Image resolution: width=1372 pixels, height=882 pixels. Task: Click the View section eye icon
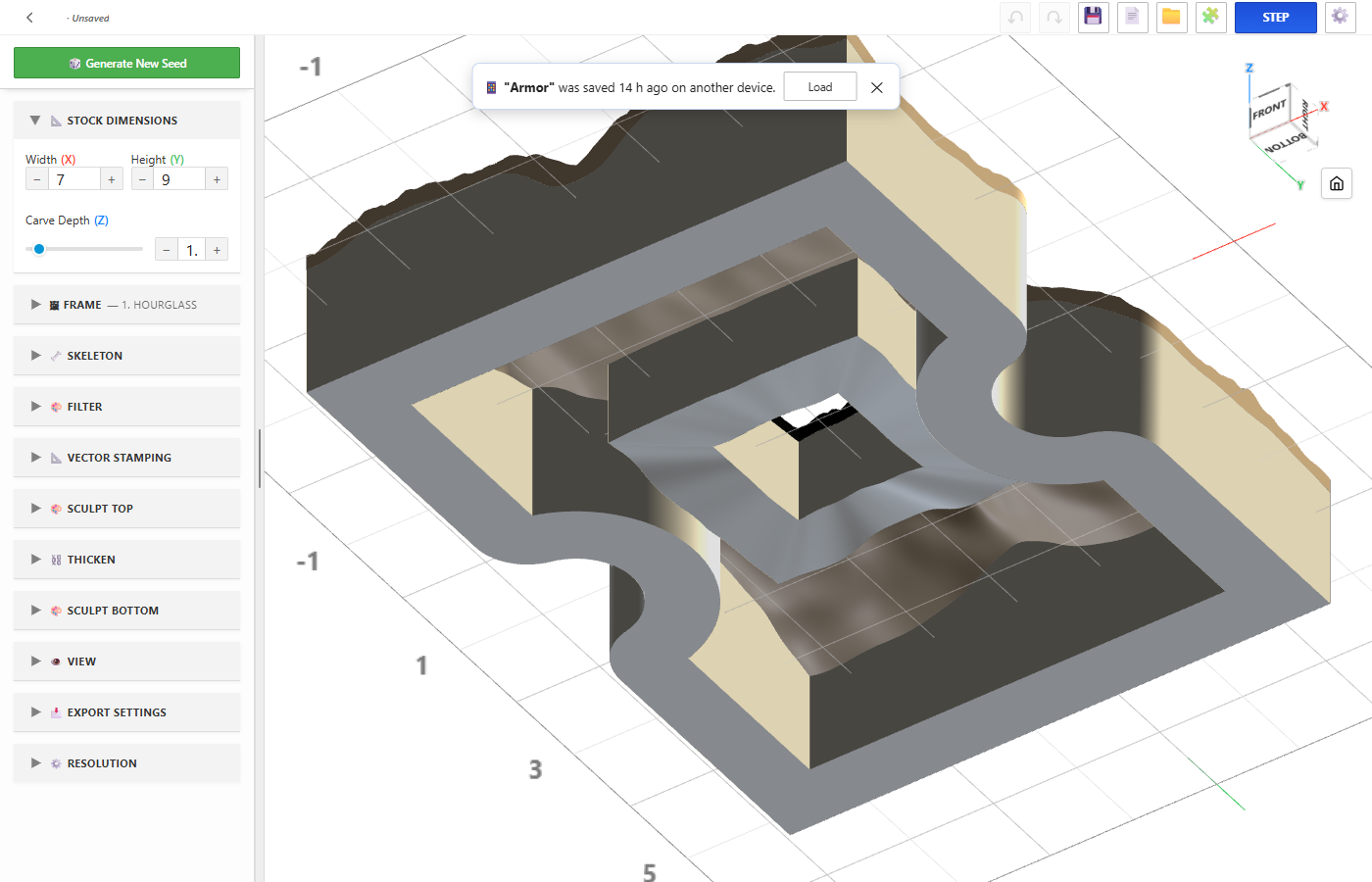coord(56,661)
